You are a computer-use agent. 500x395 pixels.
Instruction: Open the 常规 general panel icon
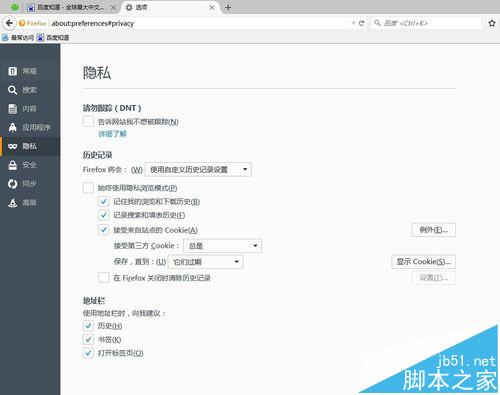coord(12,71)
